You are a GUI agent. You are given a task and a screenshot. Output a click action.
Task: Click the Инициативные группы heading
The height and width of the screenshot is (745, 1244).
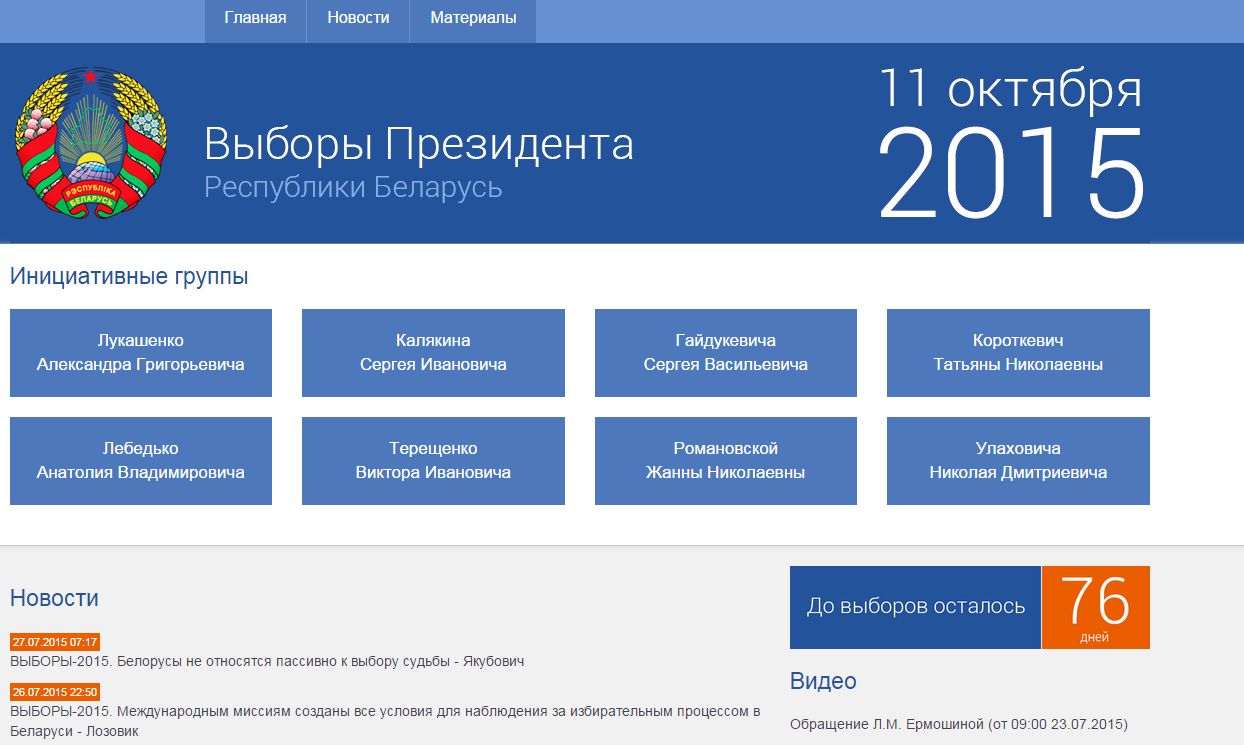129,277
